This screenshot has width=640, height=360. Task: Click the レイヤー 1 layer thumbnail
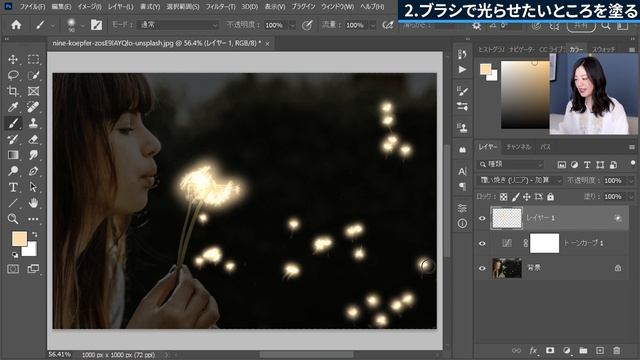click(507, 218)
